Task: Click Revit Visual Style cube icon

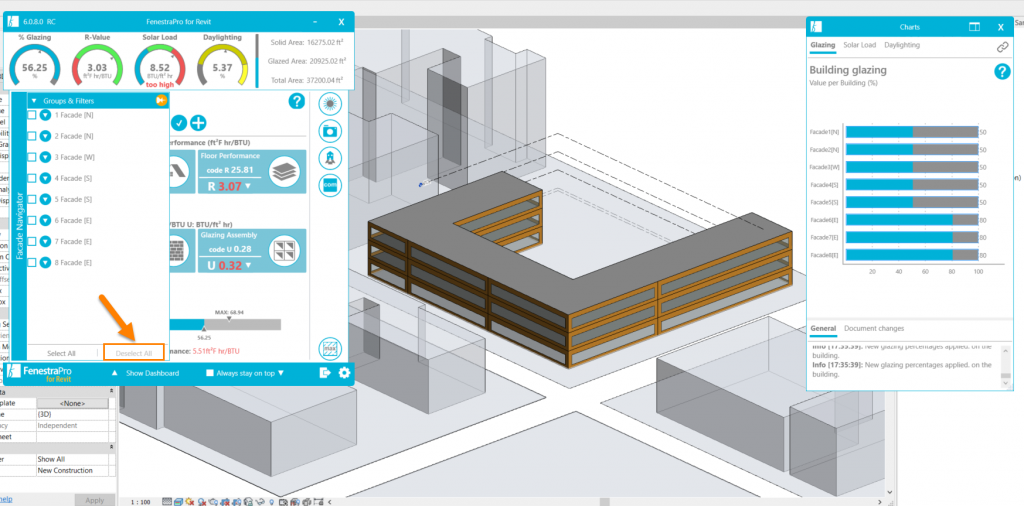Action: click(x=178, y=501)
